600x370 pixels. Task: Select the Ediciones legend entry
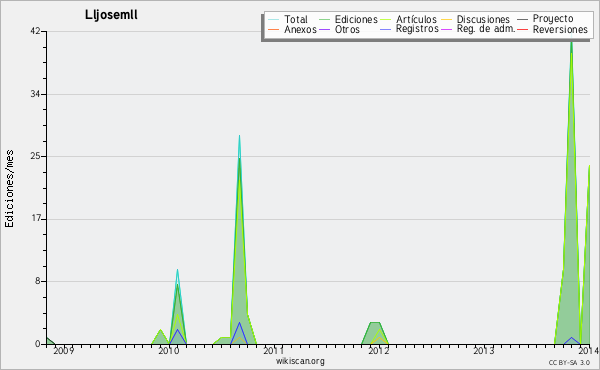click(x=348, y=19)
